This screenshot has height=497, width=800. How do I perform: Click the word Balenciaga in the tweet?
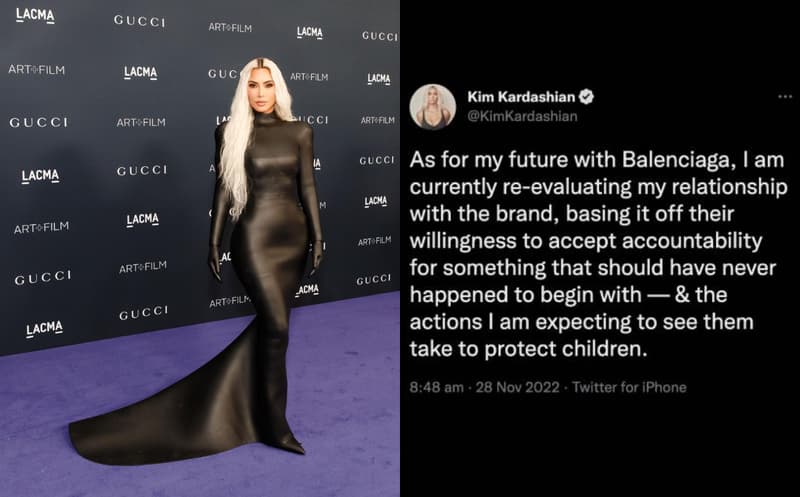(678, 160)
